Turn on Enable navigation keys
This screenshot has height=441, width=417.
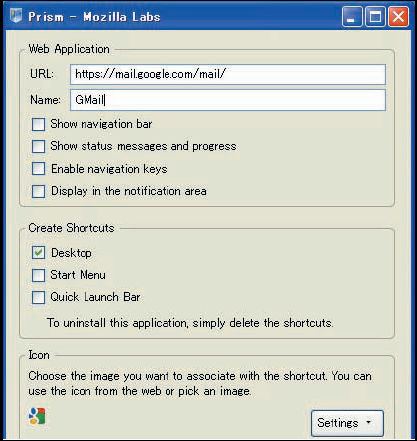pos(38,169)
